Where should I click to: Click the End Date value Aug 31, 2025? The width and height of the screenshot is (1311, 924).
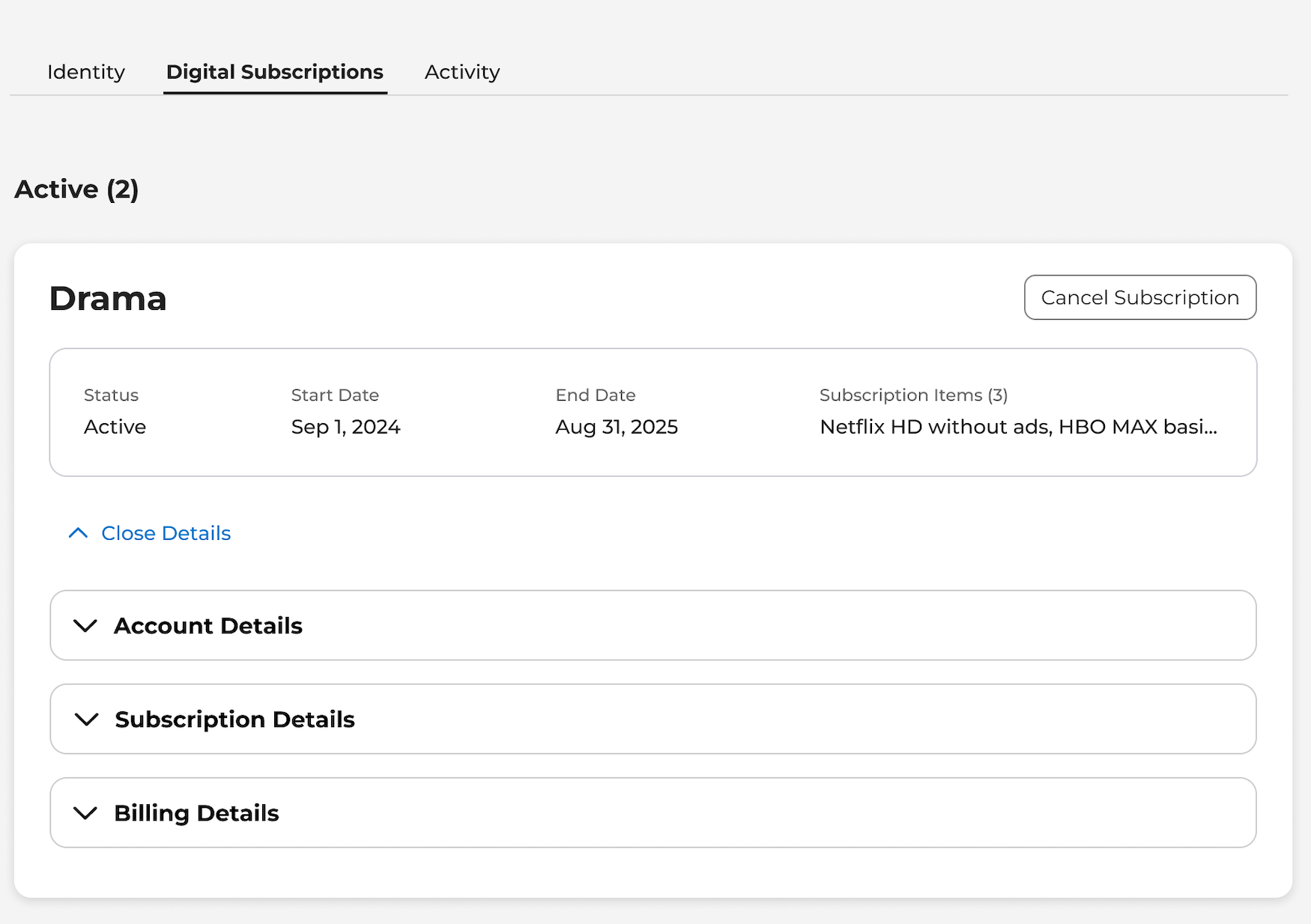617,427
